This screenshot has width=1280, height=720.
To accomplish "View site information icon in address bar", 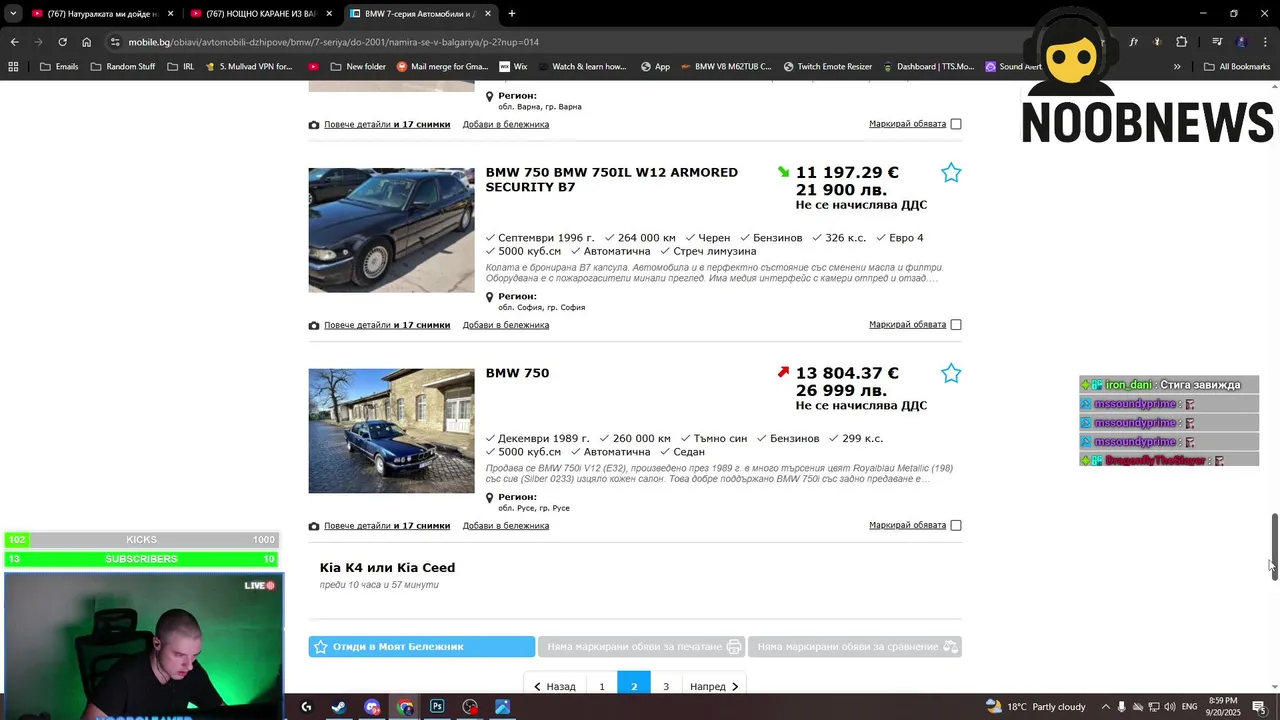I will click(115, 42).
